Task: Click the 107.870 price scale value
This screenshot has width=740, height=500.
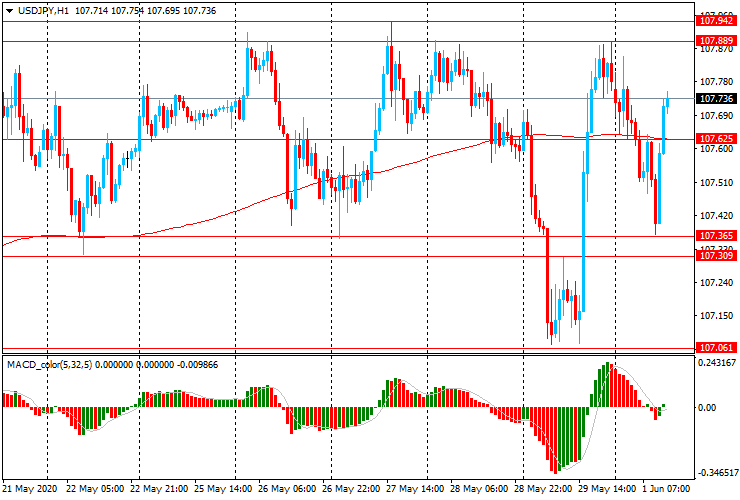Action: [716, 49]
